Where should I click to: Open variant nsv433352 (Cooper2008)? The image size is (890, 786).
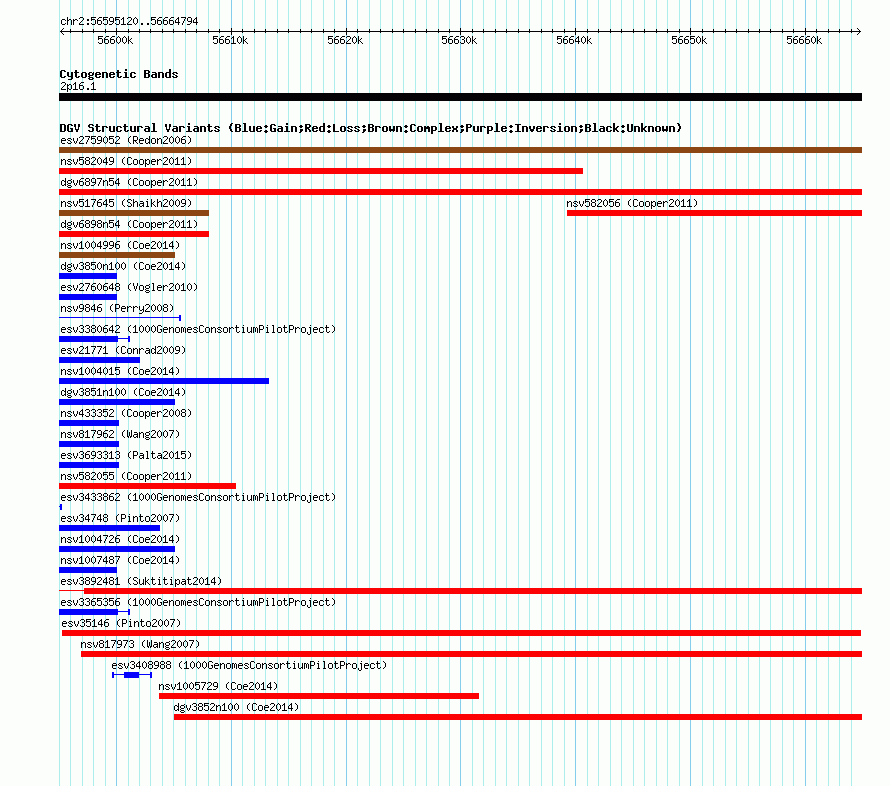click(126, 413)
